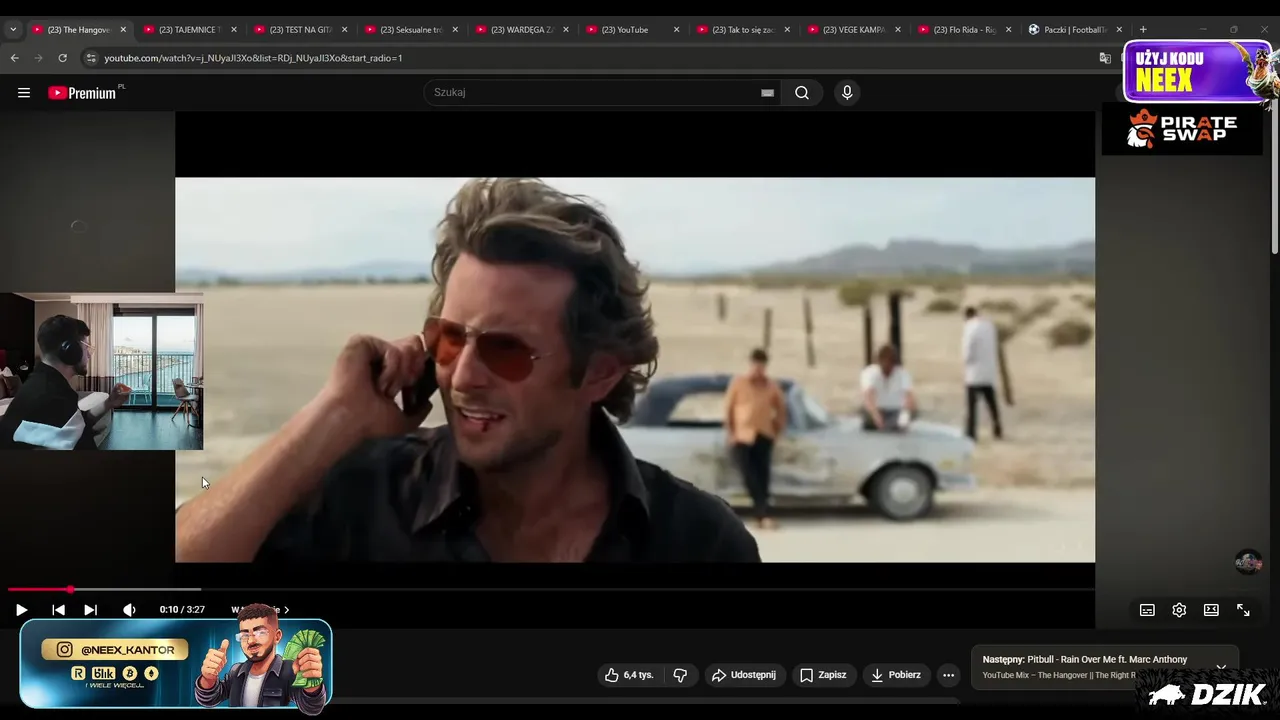Share video via Udostępnij button
Viewport: 1280px width, 720px height.
pyautogui.click(x=744, y=675)
